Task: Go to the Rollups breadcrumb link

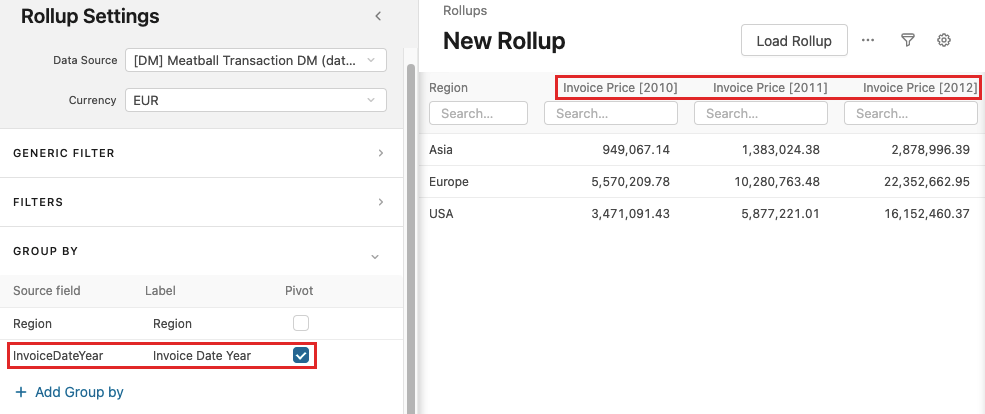Action: coord(466,10)
